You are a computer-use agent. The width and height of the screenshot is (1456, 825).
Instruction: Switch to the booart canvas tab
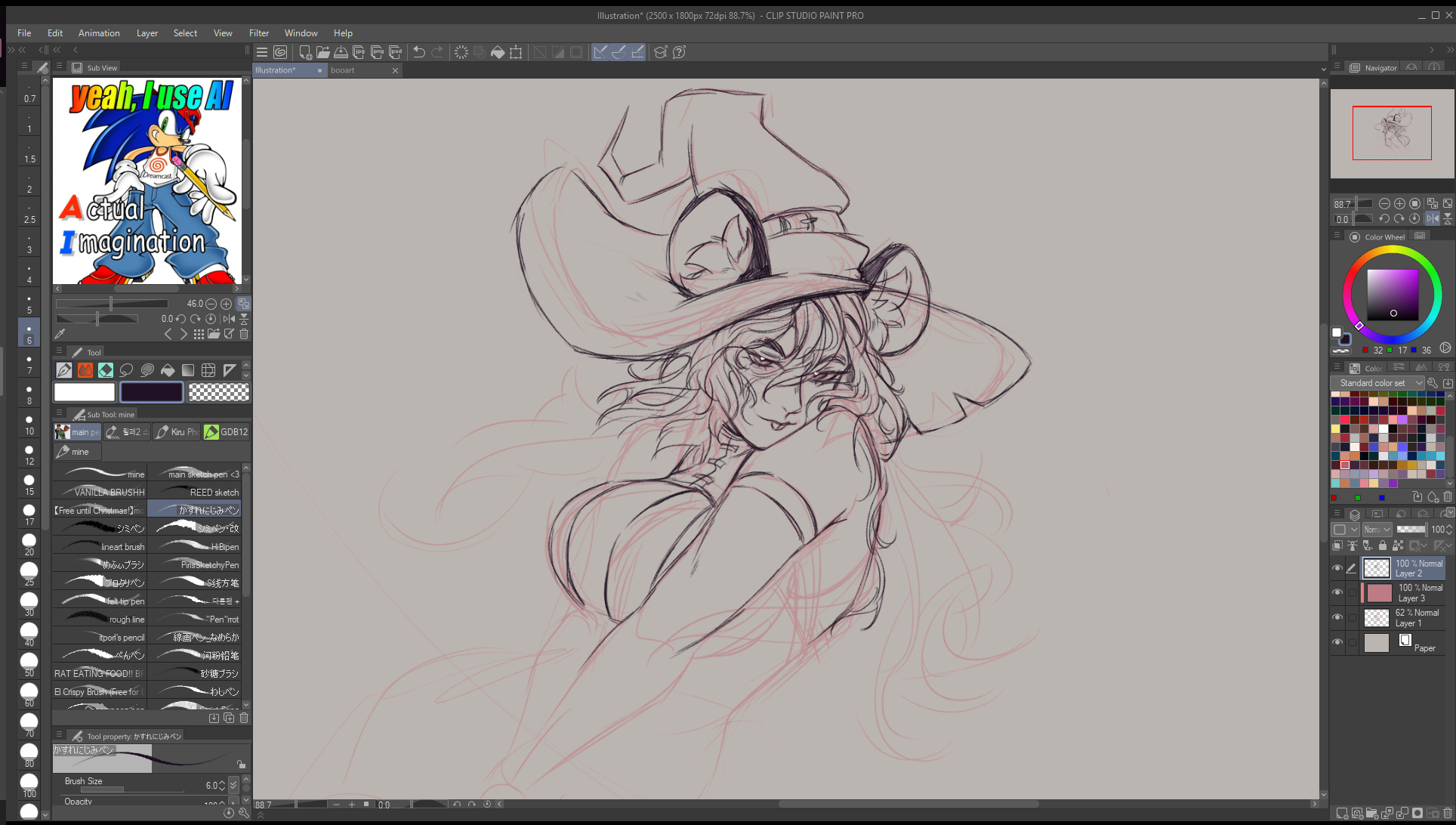(x=343, y=70)
